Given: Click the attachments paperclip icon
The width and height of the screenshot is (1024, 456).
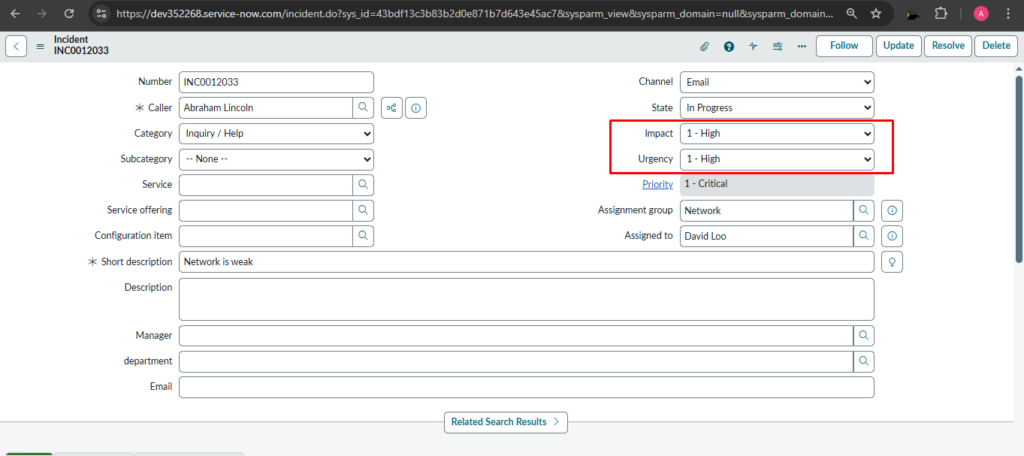Looking at the screenshot, I should point(704,46).
